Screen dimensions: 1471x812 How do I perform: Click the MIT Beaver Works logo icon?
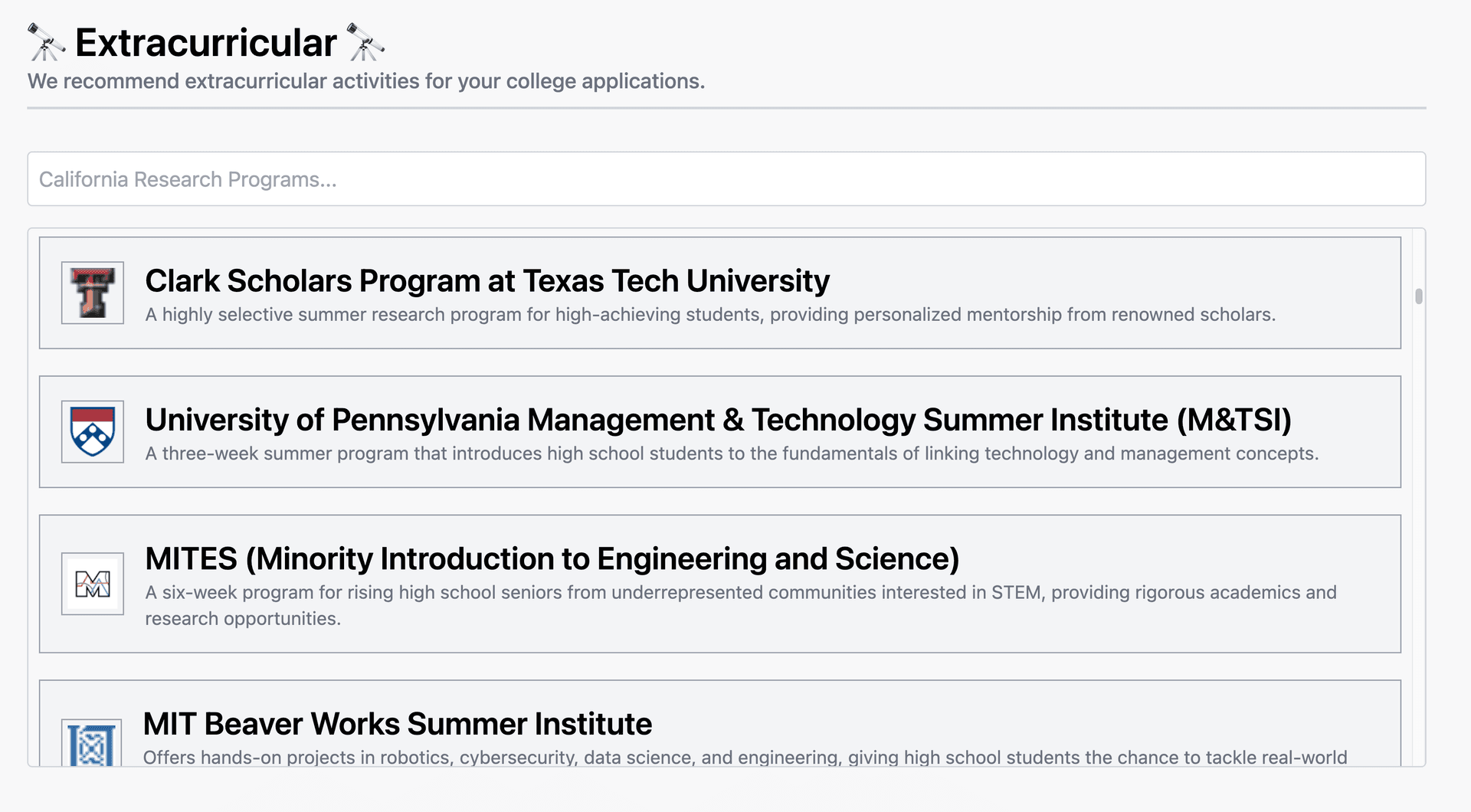pyautogui.click(x=92, y=744)
